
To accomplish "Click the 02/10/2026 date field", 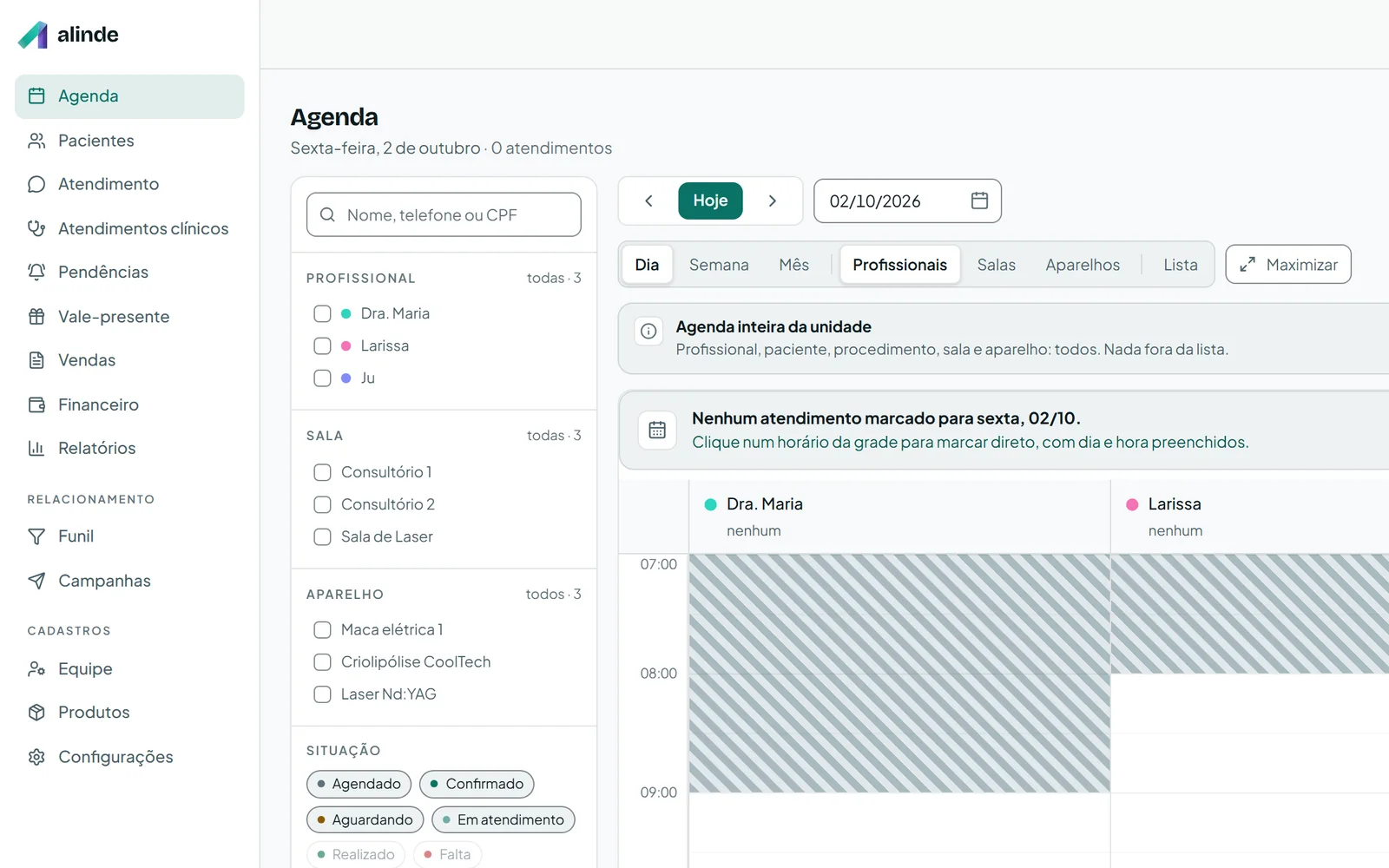I will (x=907, y=201).
